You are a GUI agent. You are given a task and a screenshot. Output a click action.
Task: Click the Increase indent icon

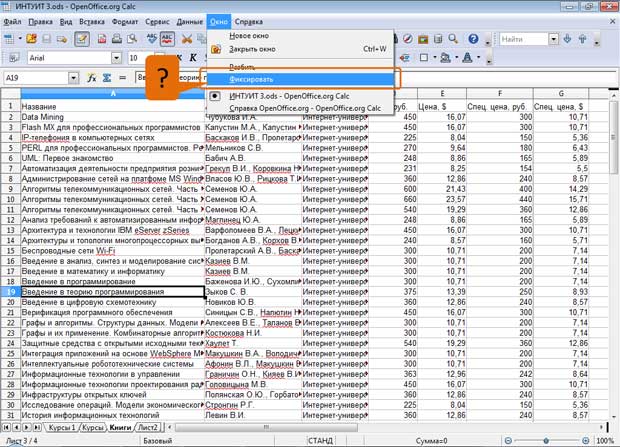(x=404, y=58)
